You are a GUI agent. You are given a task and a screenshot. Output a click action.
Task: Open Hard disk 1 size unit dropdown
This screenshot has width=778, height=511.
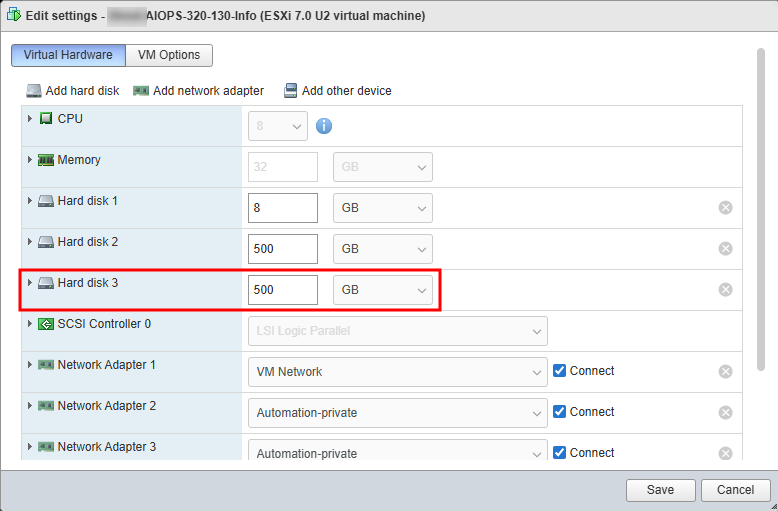(x=383, y=208)
